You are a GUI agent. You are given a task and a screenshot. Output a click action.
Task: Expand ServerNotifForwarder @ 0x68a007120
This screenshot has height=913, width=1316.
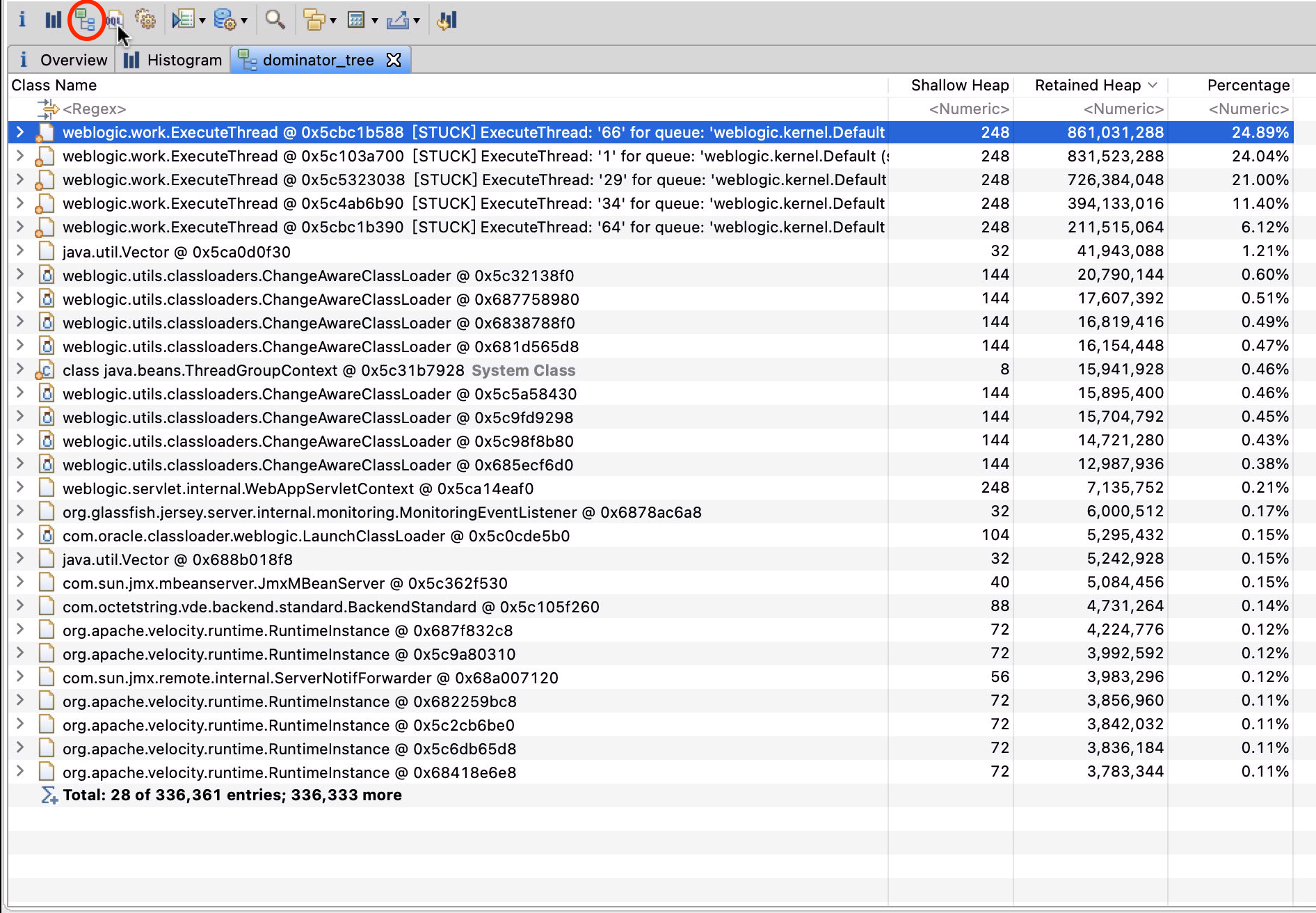coord(20,676)
